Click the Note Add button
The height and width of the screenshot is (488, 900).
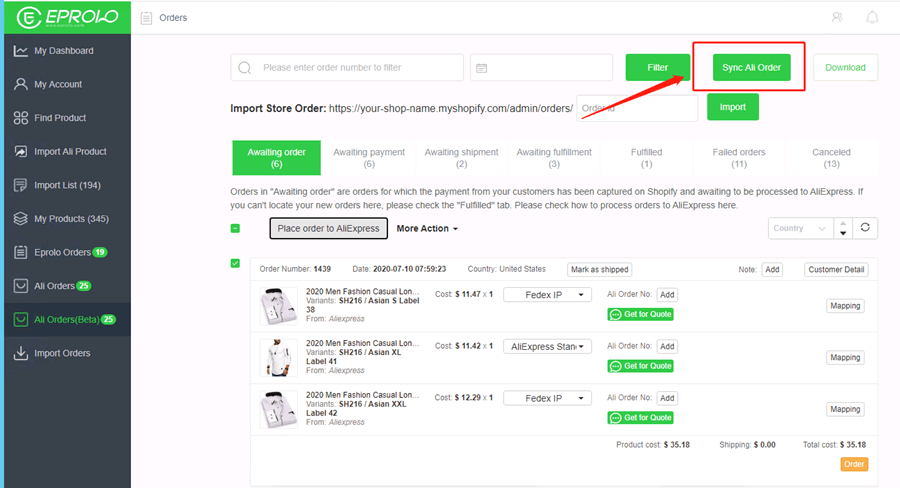[x=772, y=269]
